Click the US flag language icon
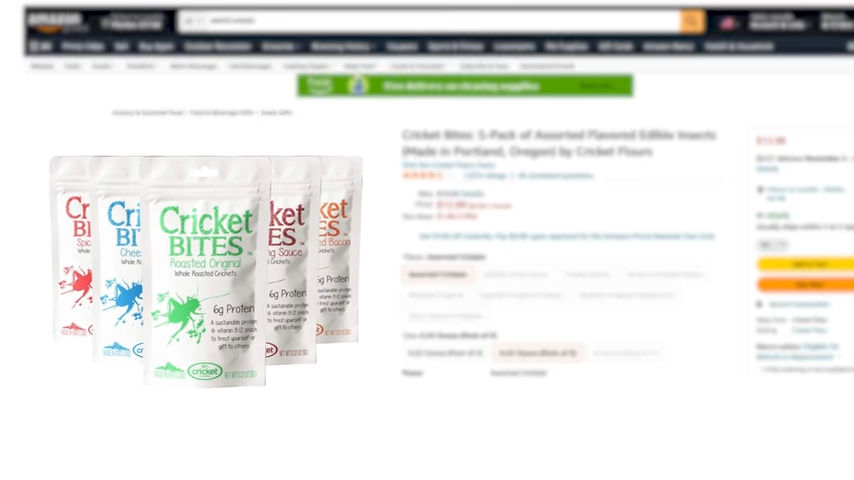This screenshot has width=854, height=480. [x=728, y=23]
